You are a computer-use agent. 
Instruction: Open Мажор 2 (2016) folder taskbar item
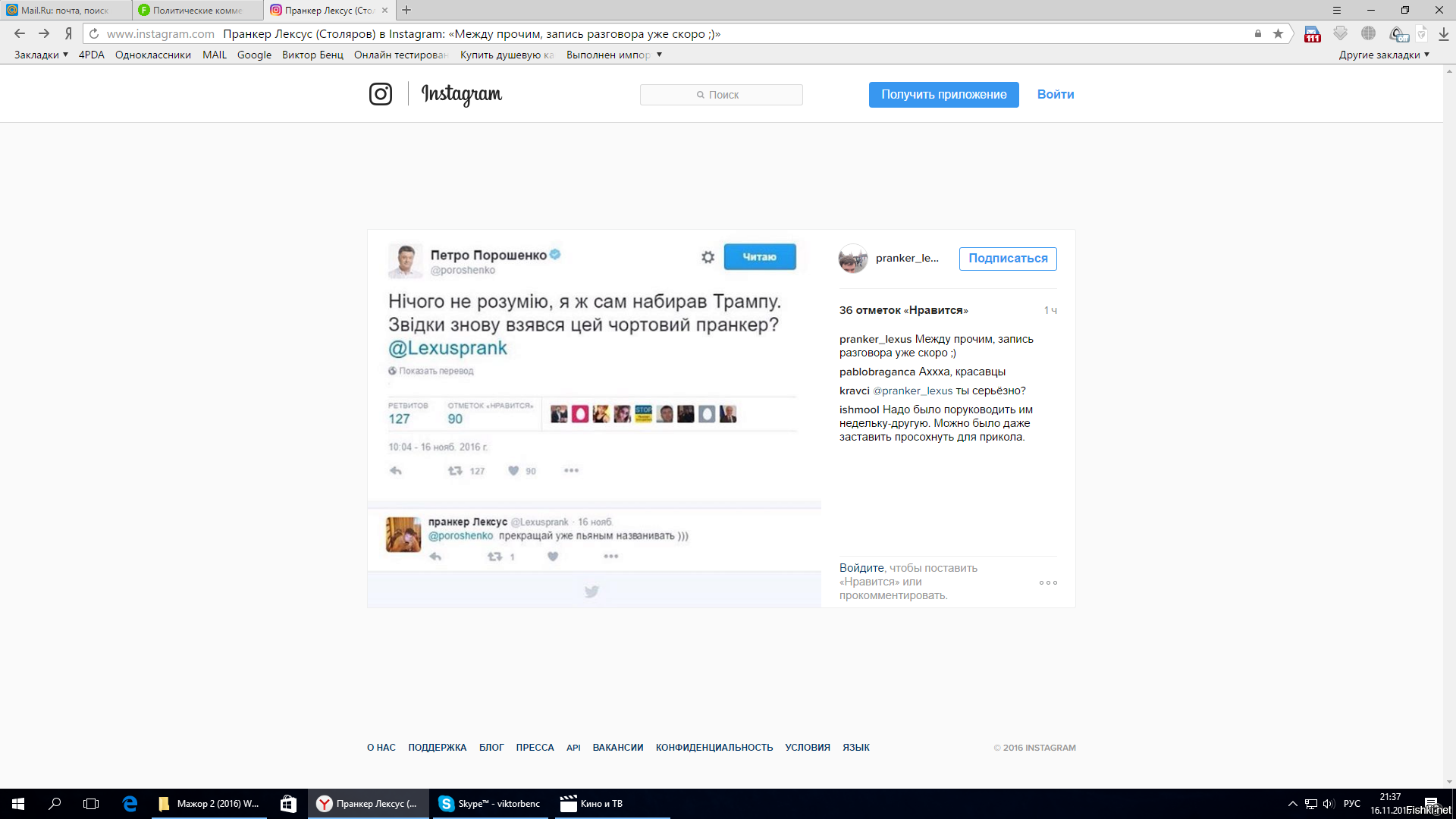[x=209, y=804]
